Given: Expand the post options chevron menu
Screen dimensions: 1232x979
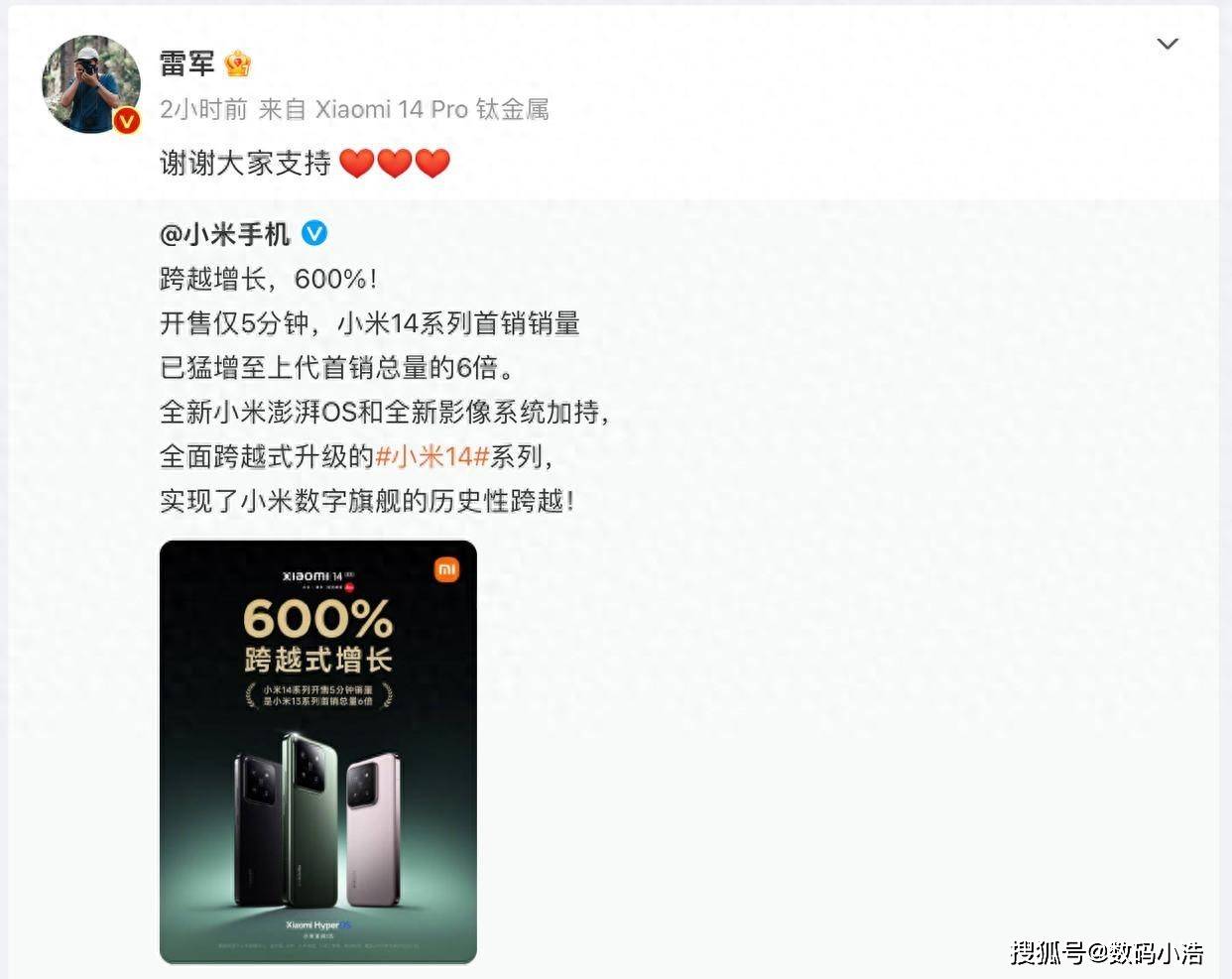Looking at the screenshot, I should 1168,44.
